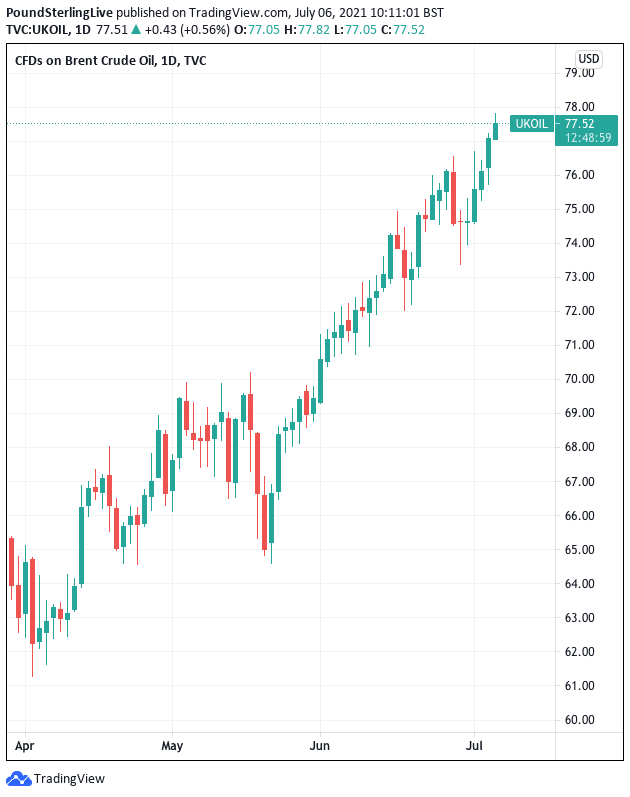The height and width of the screenshot is (797, 630).
Task: Select the Jun label on time axis
Action: click(320, 746)
